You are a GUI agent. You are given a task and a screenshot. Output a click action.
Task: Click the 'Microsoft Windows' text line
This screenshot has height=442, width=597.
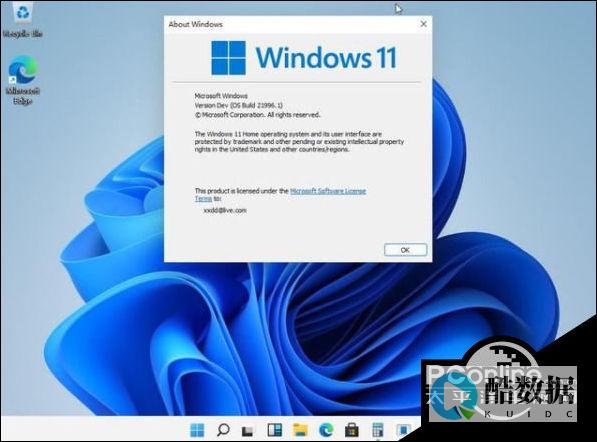click(x=221, y=96)
